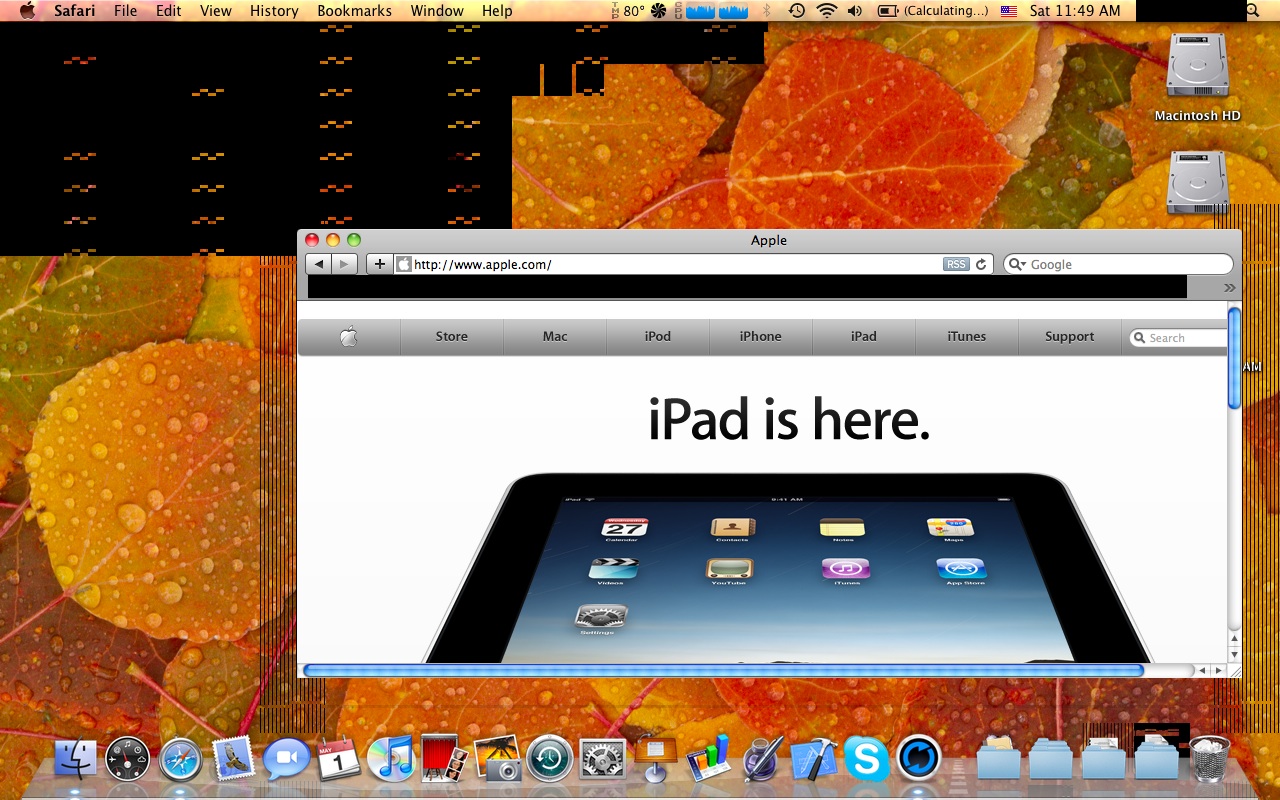Click the iPad product image

pyautogui.click(x=788, y=567)
